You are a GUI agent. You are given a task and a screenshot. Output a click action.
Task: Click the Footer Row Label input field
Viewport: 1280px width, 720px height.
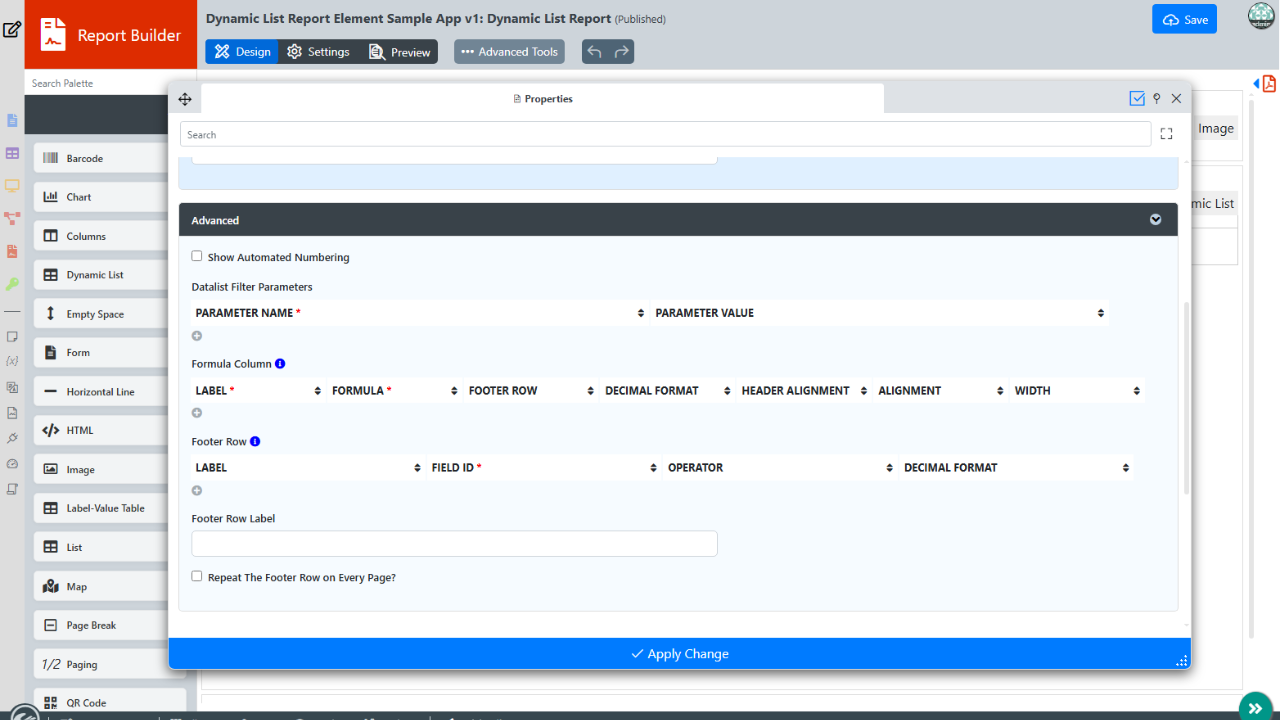(454, 544)
